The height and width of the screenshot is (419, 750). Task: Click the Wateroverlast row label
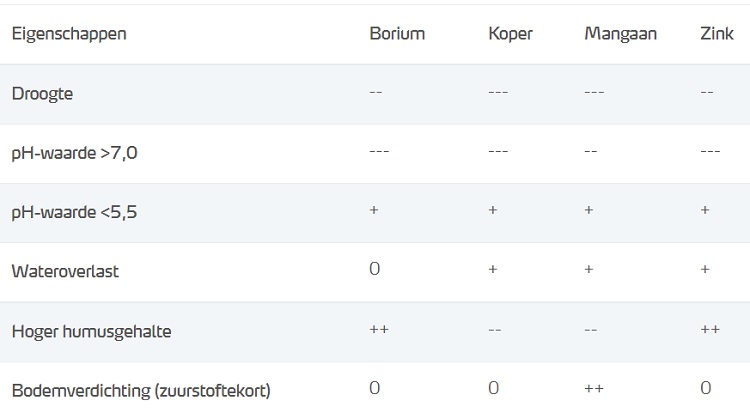(63, 272)
